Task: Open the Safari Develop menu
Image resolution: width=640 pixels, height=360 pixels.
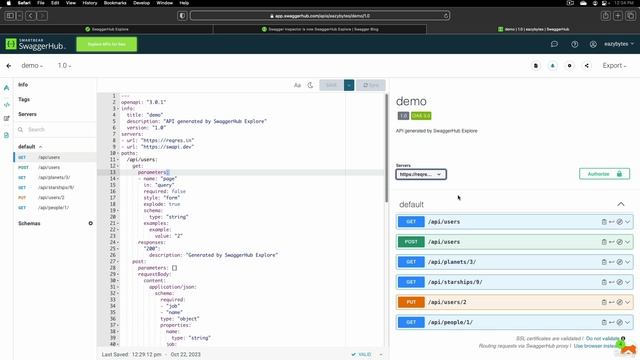Action: pos(142,3)
